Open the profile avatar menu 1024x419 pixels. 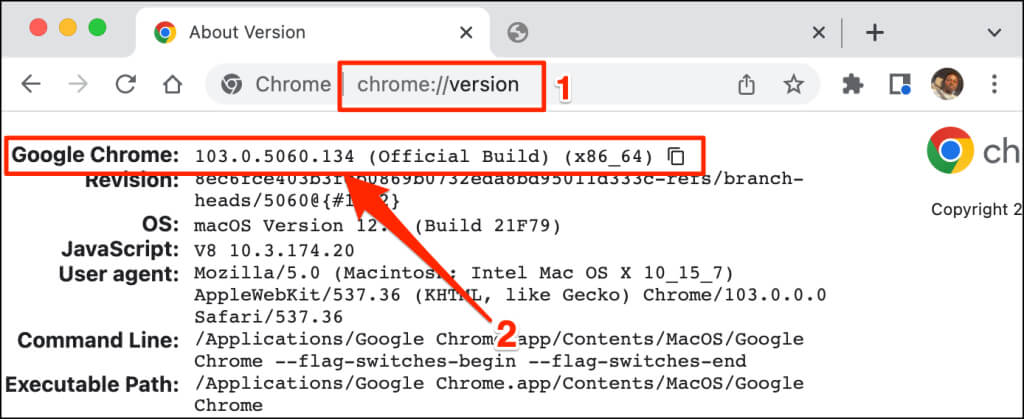(x=944, y=85)
